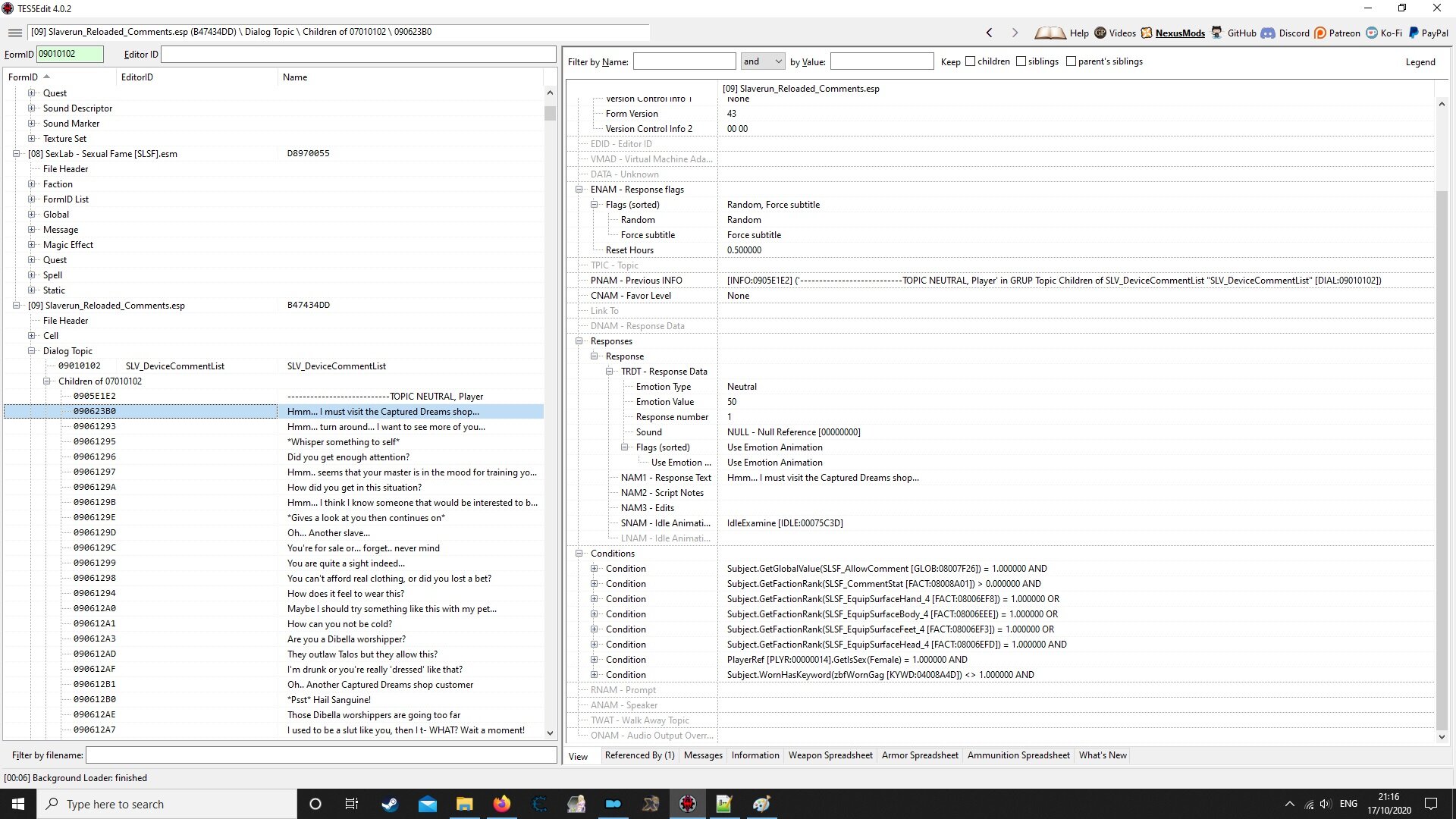Switch to the Information tab
The width and height of the screenshot is (1456, 819).
click(x=755, y=755)
